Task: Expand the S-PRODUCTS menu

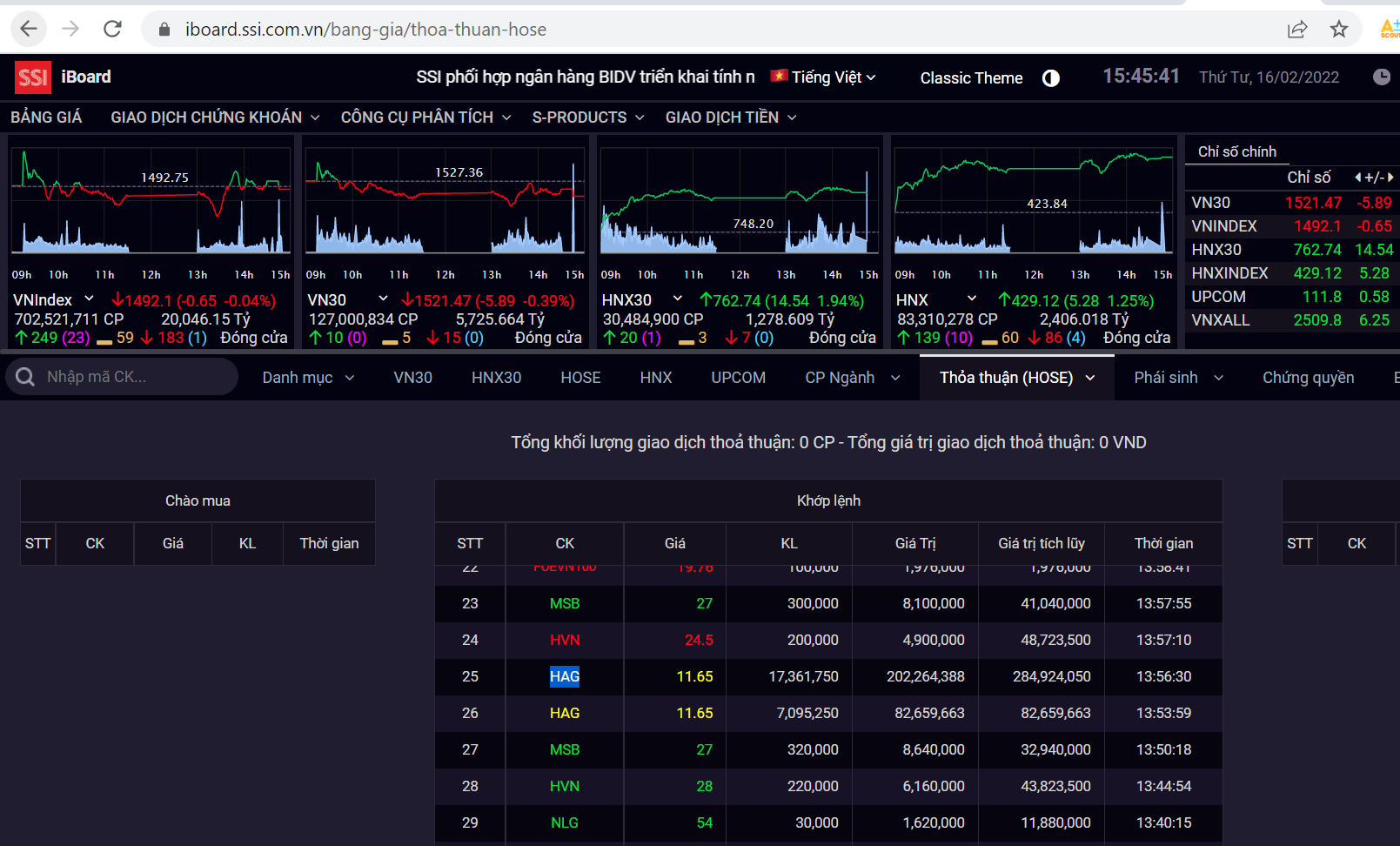Action: [x=588, y=117]
